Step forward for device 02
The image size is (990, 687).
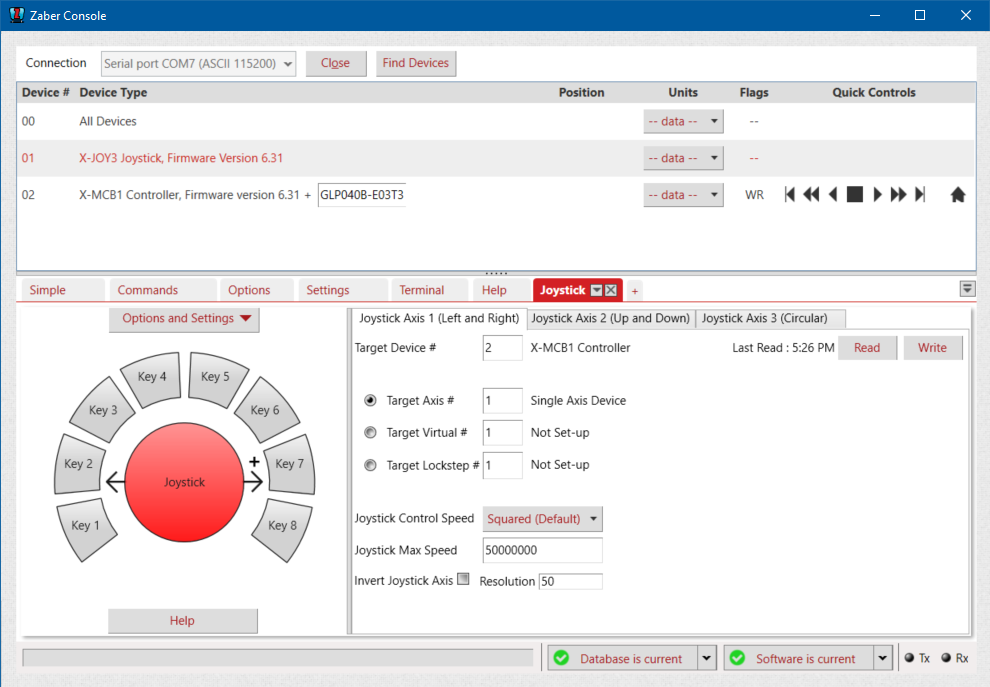pos(877,194)
